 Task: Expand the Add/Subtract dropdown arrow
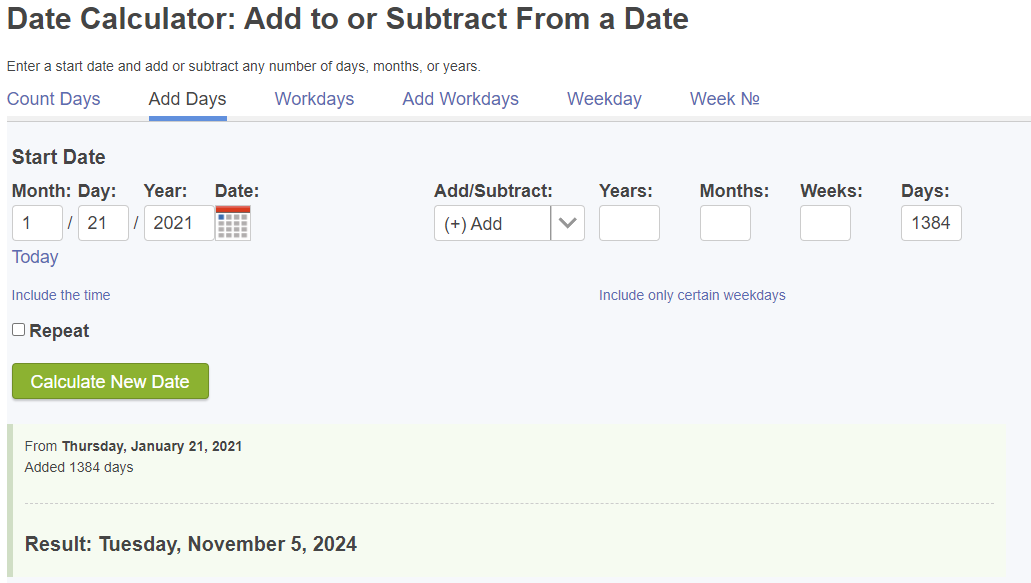pyautogui.click(x=567, y=223)
